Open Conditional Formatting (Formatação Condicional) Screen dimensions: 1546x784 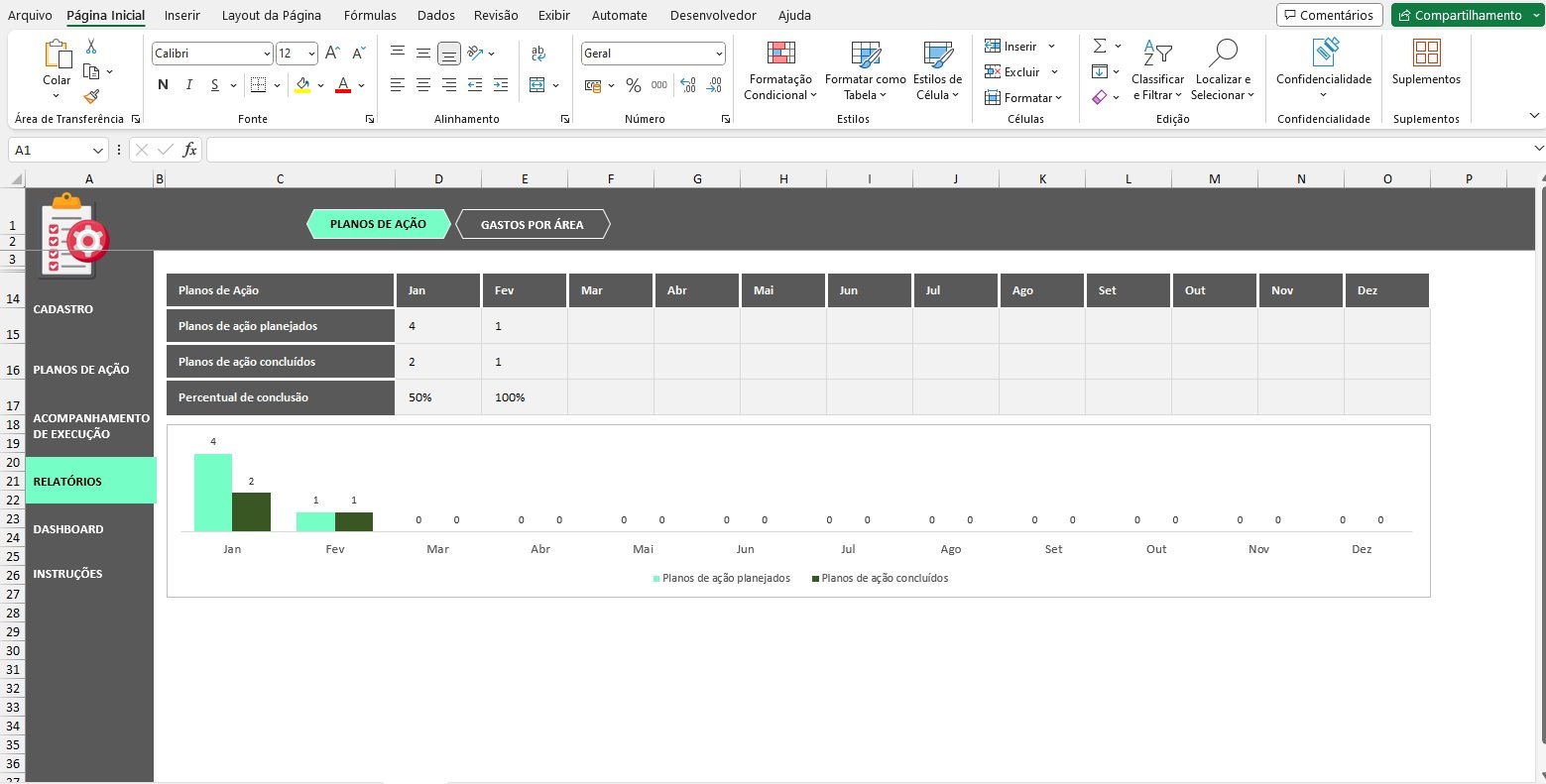click(779, 71)
